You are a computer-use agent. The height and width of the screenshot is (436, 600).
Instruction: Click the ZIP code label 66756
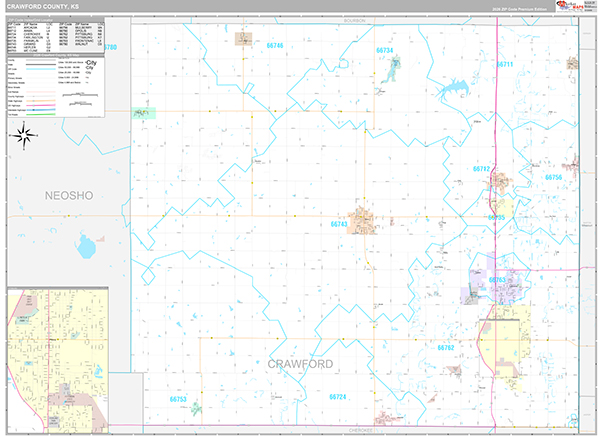(x=553, y=177)
